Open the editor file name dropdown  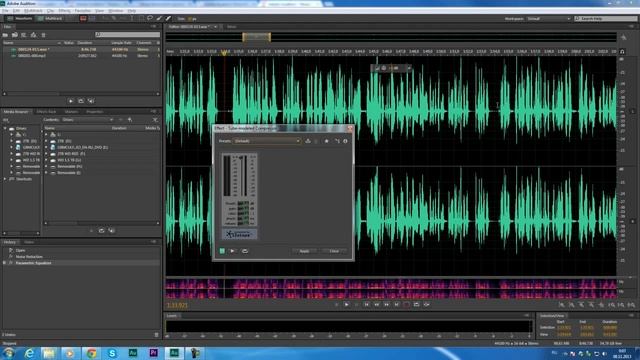(x=215, y=27)
